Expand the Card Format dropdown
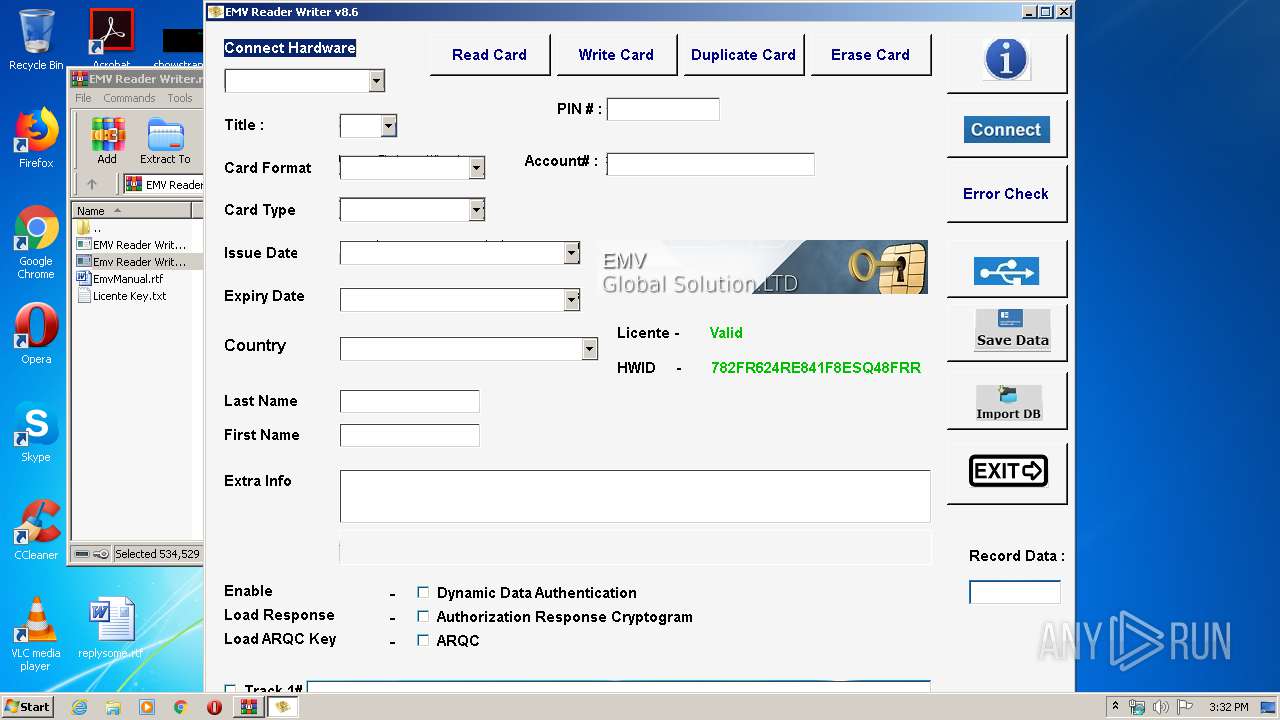The height and width of the screenshot is (720, 1280). click(x=477, y=168)
